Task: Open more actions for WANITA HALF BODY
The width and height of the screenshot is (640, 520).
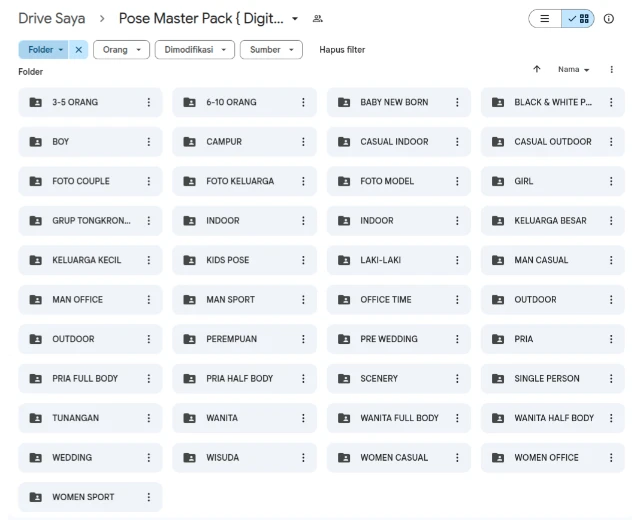Action: 611,418
